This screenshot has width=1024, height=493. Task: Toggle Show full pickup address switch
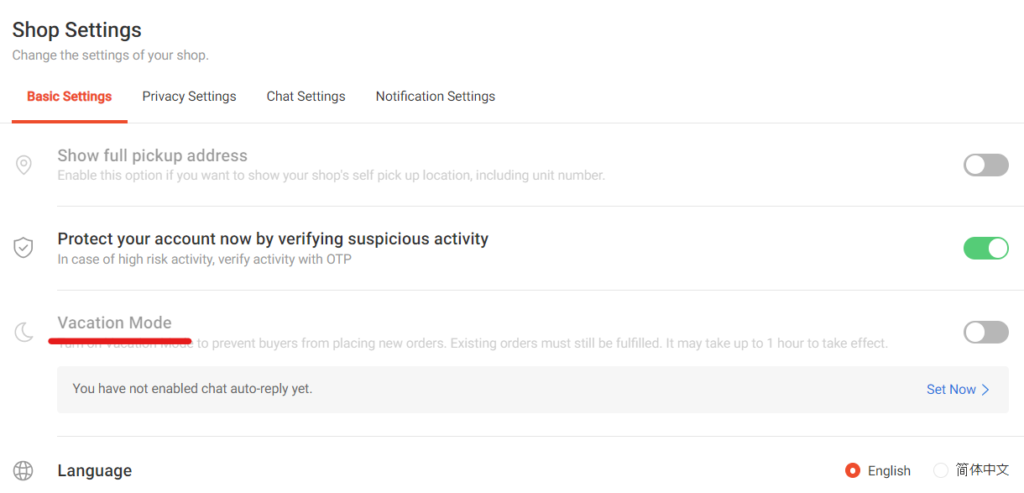pos(985,165)
